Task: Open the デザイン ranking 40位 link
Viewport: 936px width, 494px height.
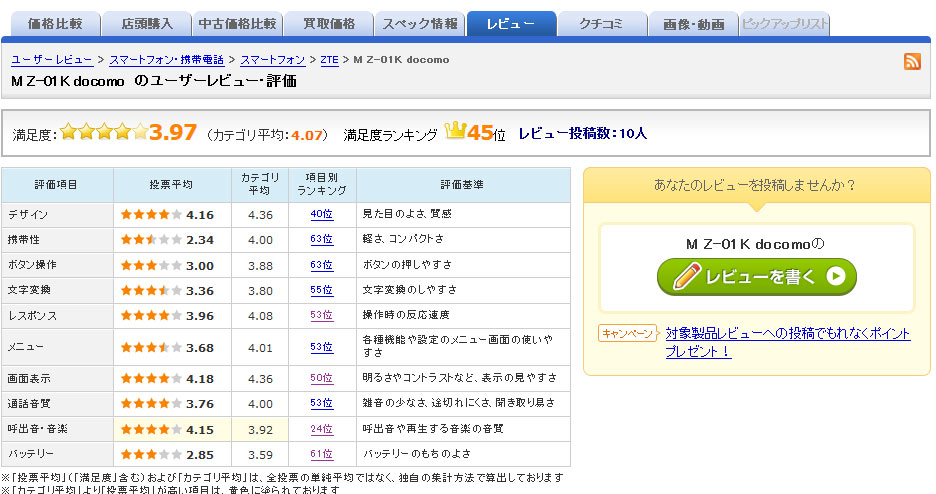Action: (321, 214)
